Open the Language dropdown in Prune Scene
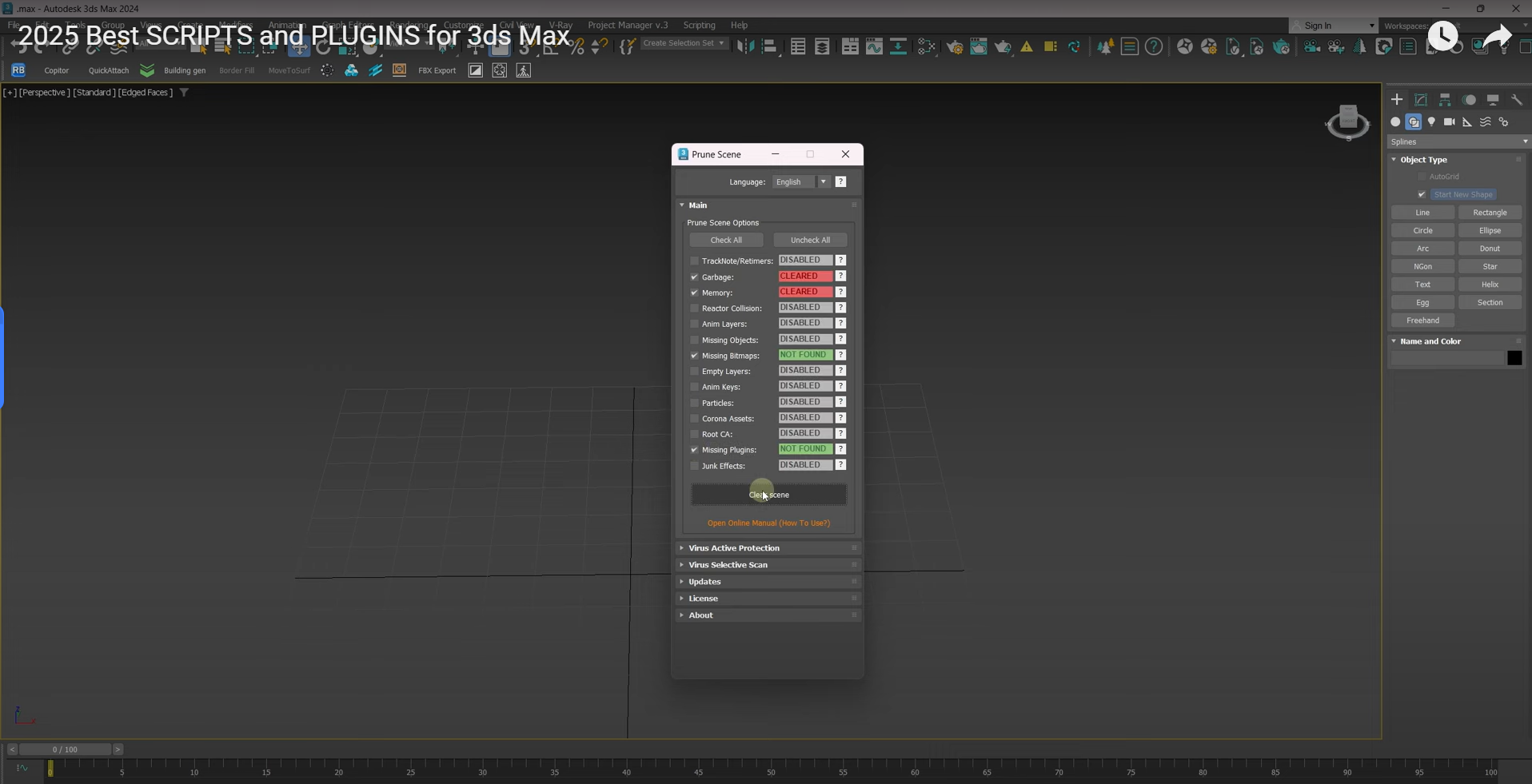The image size is (1532, 784). click(x=801, y=182)
